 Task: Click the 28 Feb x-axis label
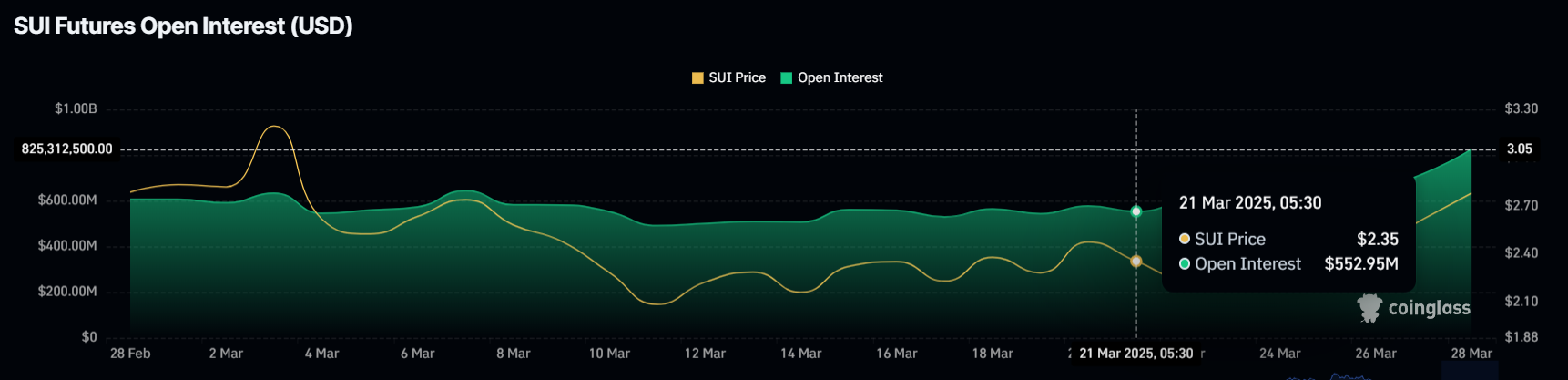pyautogui.click(x=130, y=354)
